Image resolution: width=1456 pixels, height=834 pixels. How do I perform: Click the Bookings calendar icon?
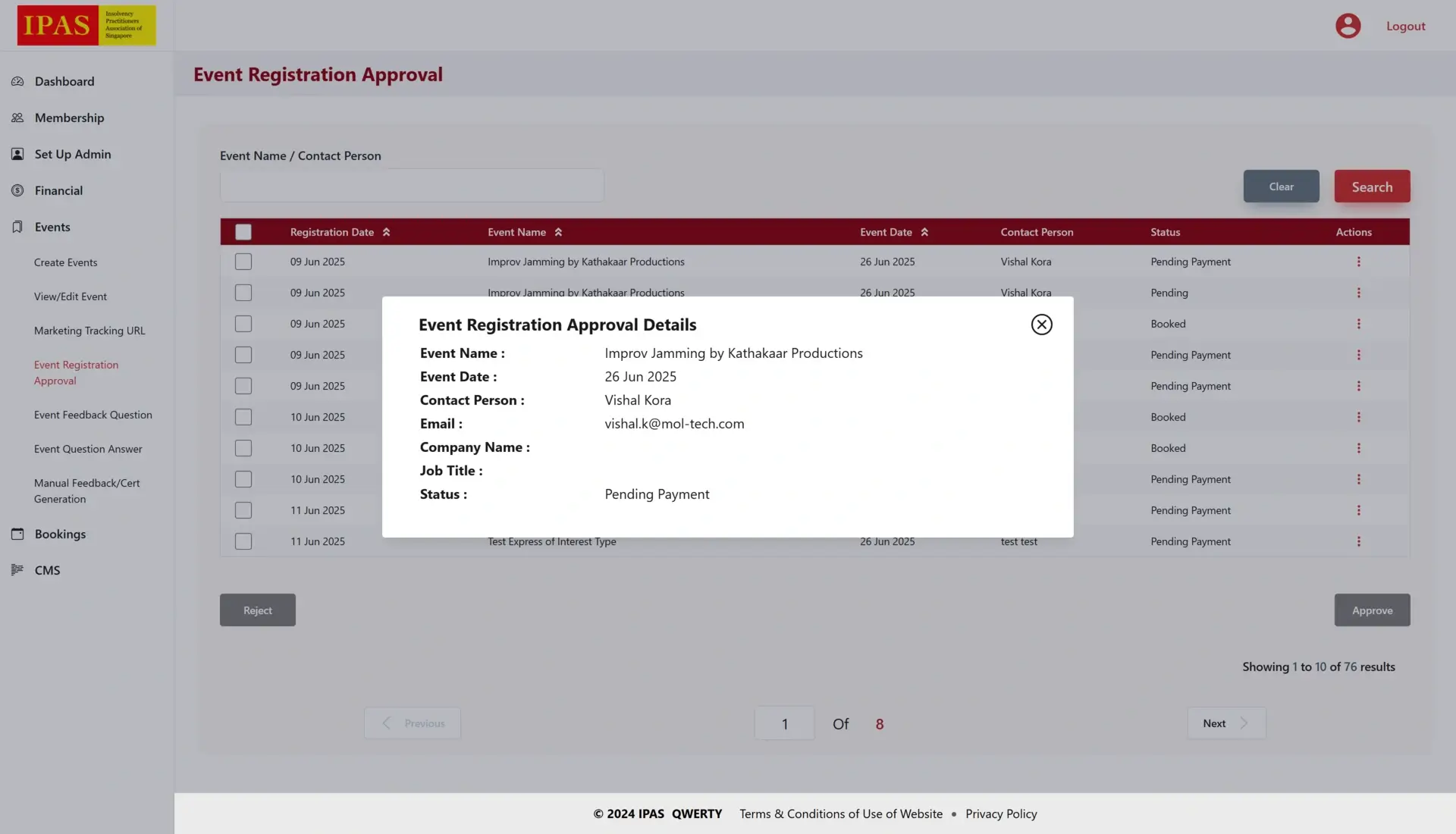point(17,534)
